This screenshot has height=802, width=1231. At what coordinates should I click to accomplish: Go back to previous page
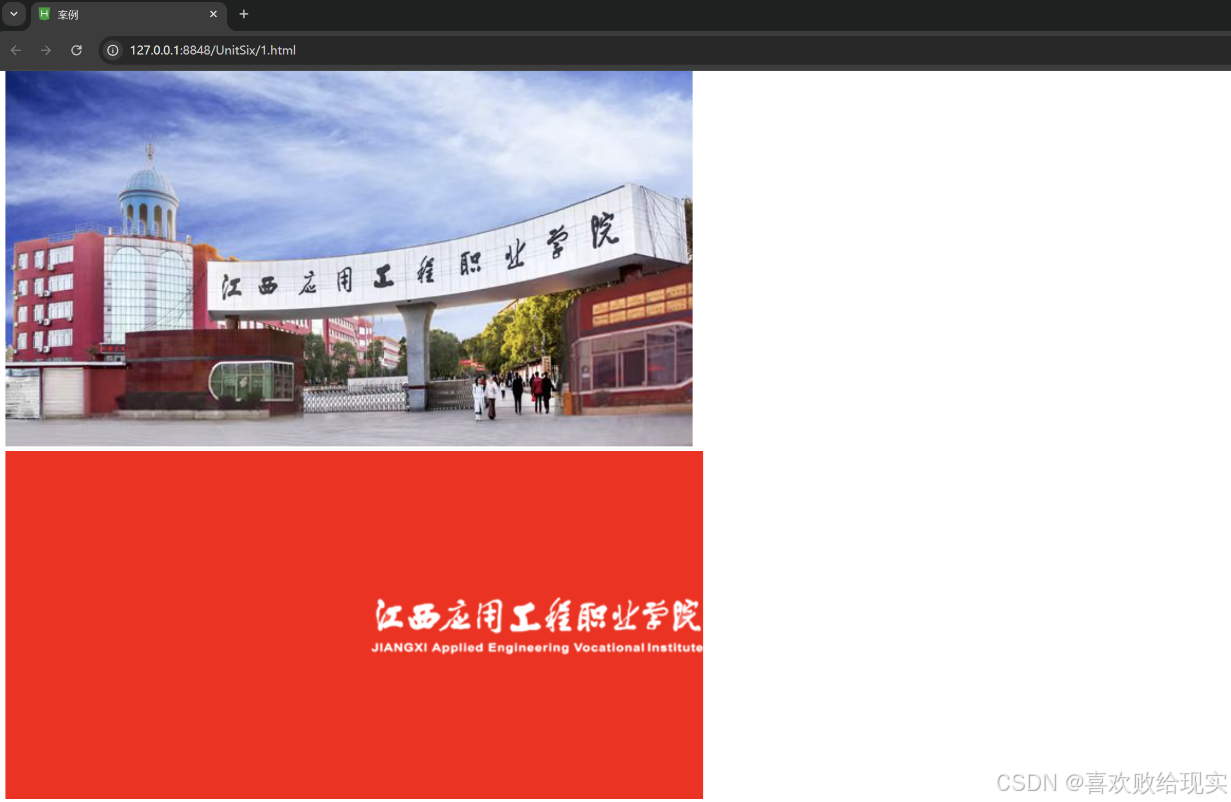point(16,50)
